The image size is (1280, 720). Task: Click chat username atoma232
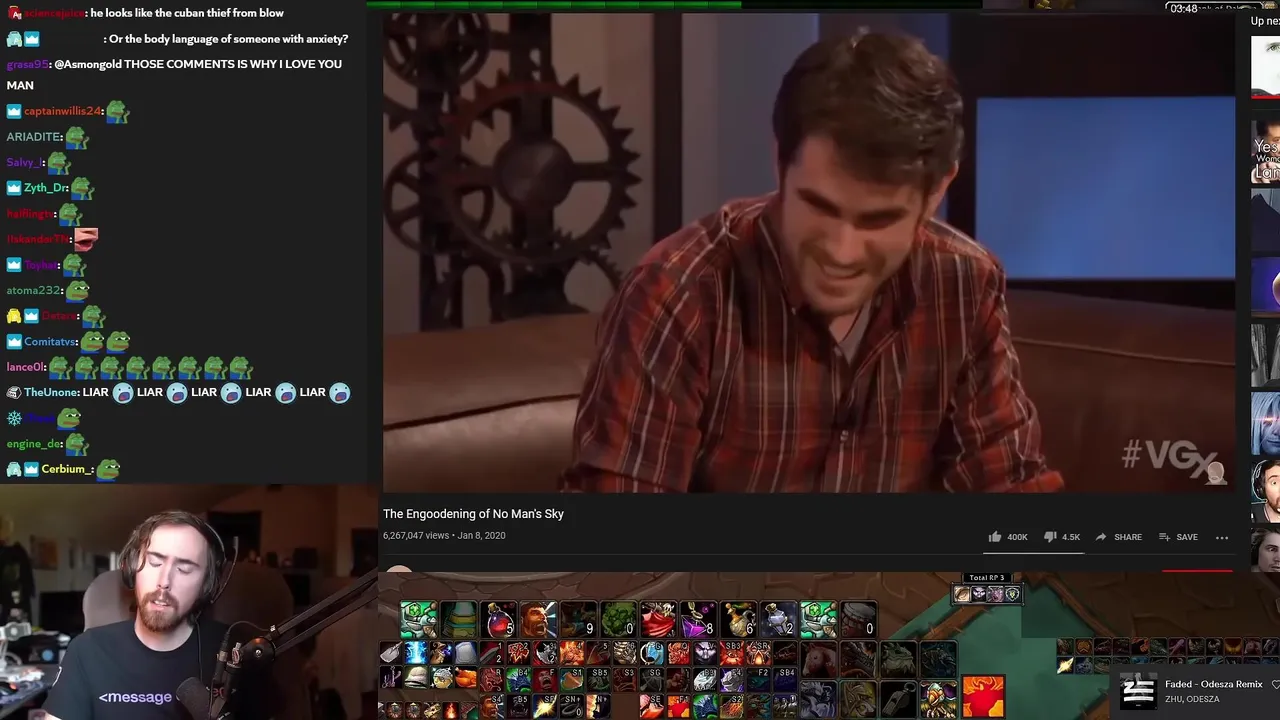tap(33, 290)
